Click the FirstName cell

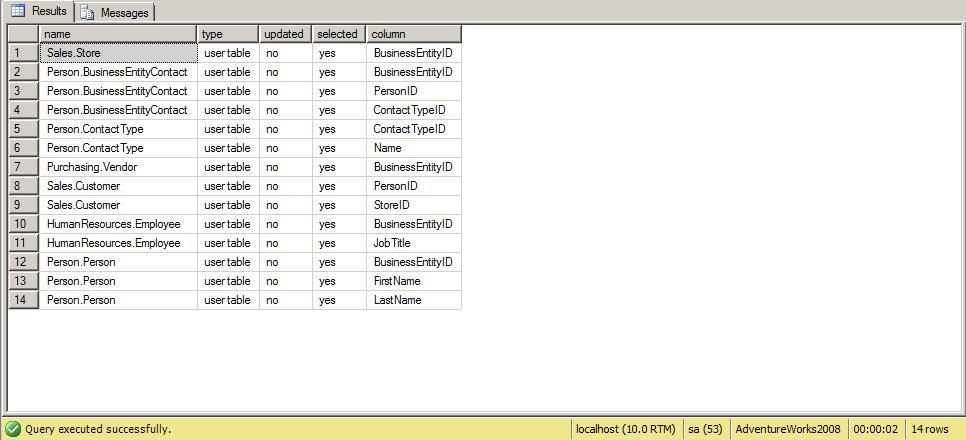click(413, 281)
